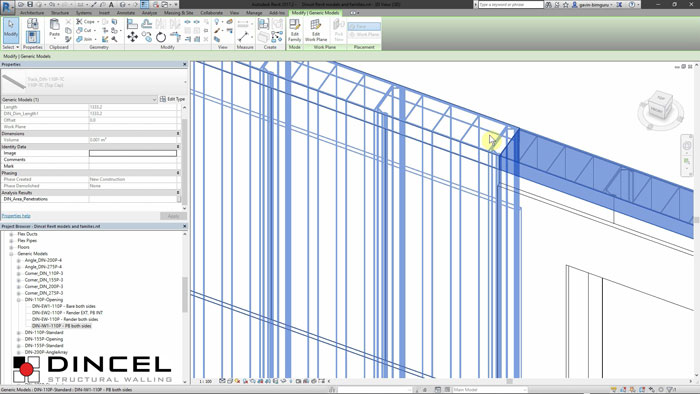
Task: Collapse the DIN-110P-Opening tree node
Action: click(19, 300)
